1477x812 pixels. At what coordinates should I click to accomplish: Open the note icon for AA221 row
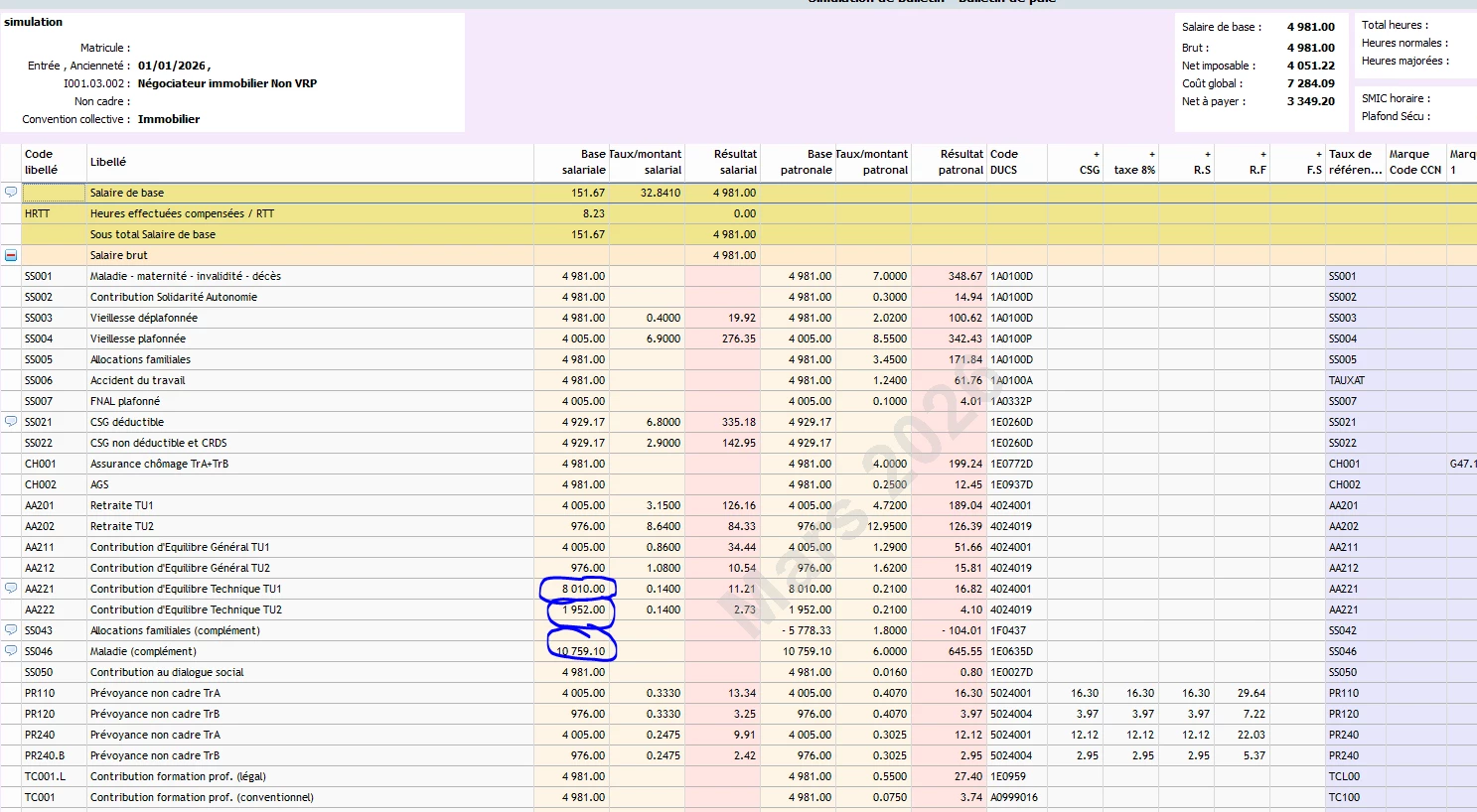coord(11,589)
